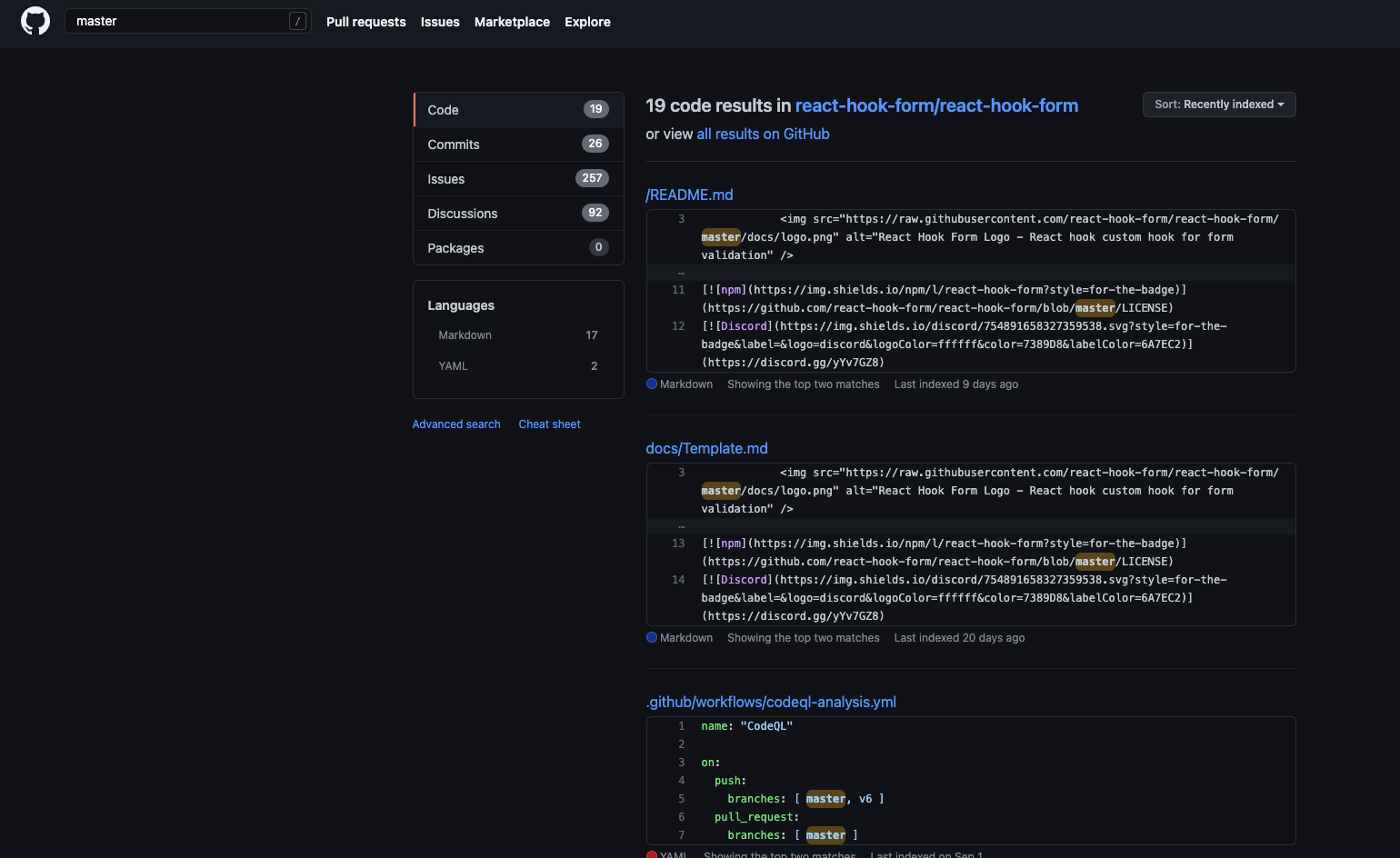Image resolution: width=1400 pixels, height=858 pixels.
Task: Click the slash shortcut icon in search box
Action: [x=297, y=21]
